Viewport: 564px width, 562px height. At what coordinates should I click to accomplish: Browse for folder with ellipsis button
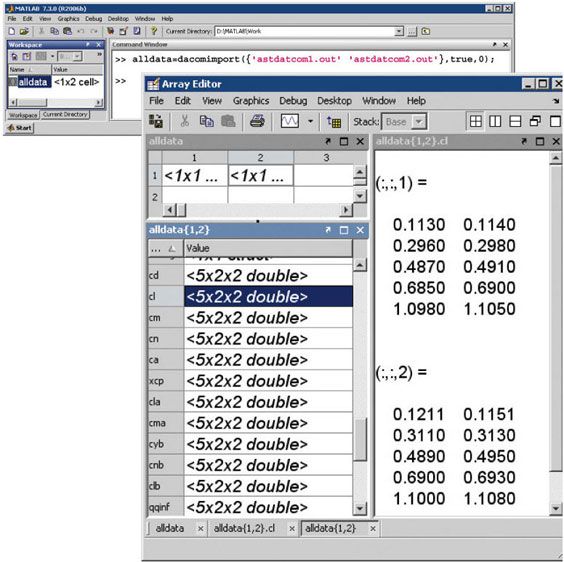coord(412,32)
